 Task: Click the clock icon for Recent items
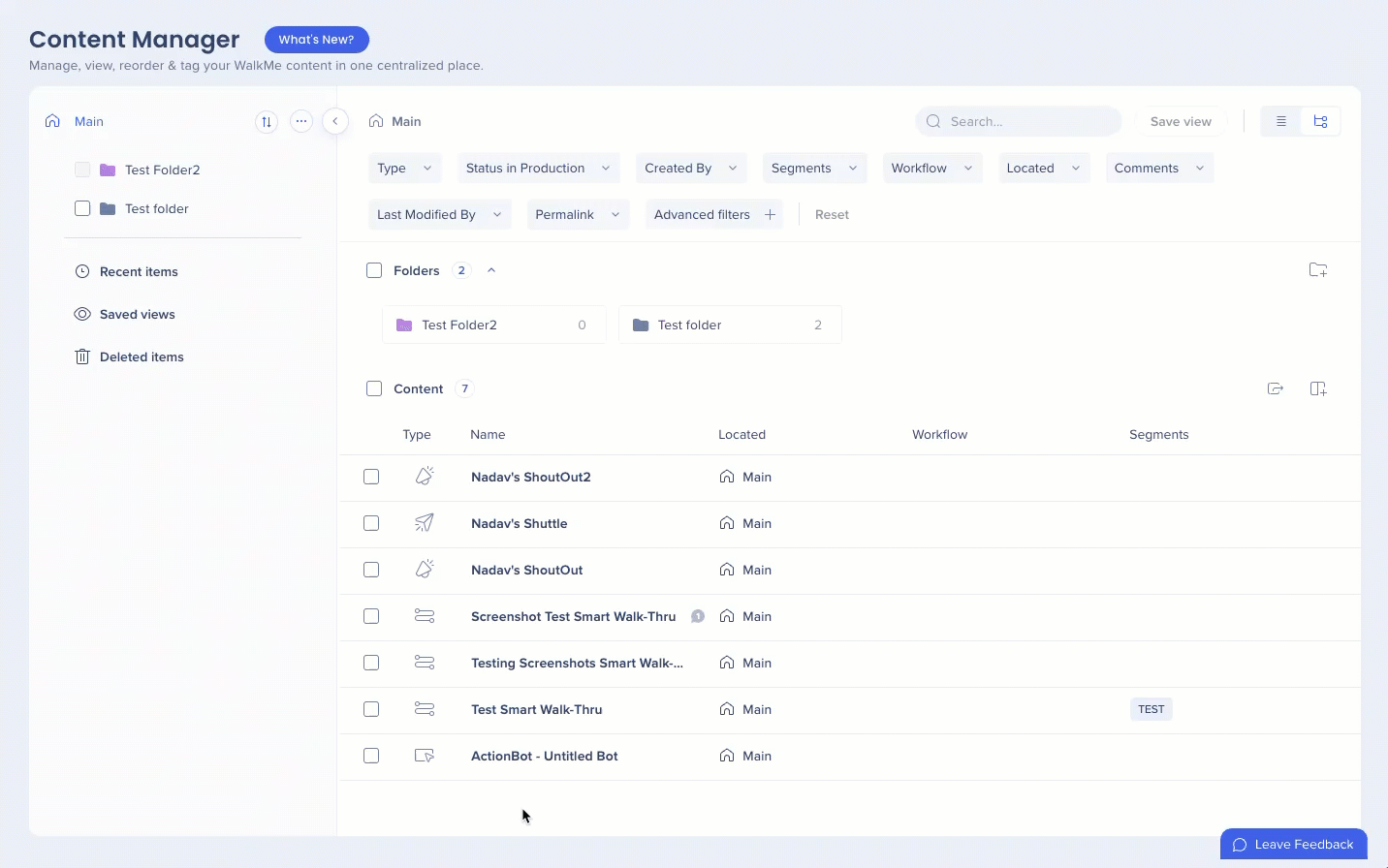[82, 271]
